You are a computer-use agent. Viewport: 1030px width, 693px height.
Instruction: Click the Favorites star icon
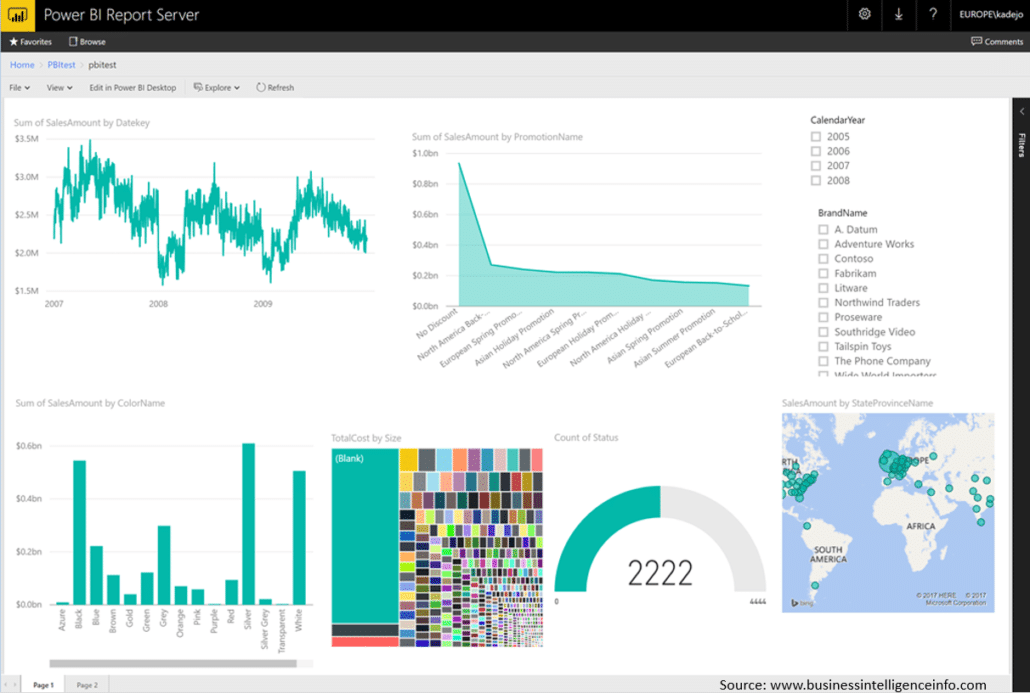pyautogui.click(x=16, y=41)
